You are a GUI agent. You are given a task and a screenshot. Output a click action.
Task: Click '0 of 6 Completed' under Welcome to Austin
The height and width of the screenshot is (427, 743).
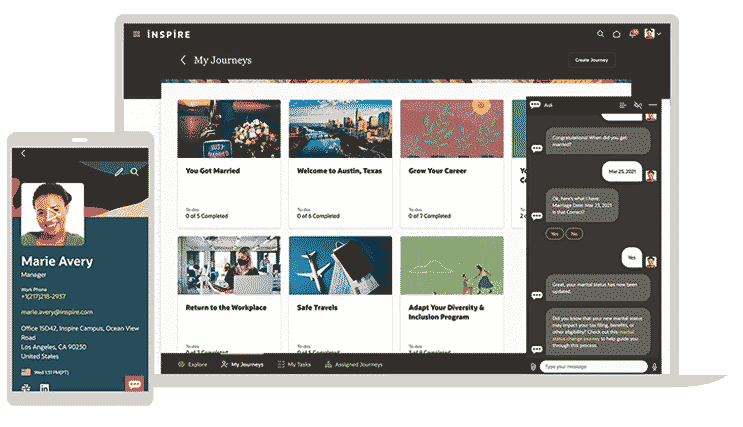[318, 216]
